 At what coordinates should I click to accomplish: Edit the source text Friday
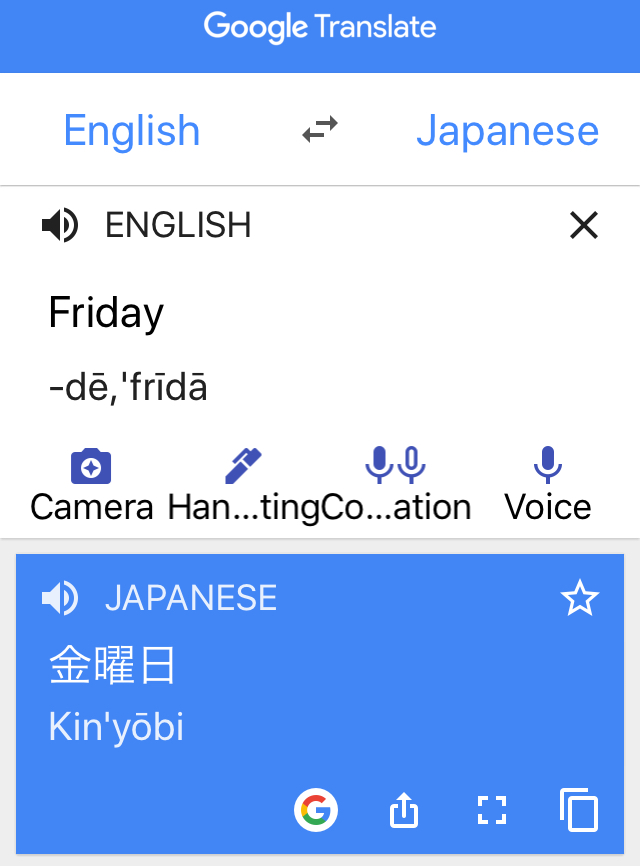point(106,313)
